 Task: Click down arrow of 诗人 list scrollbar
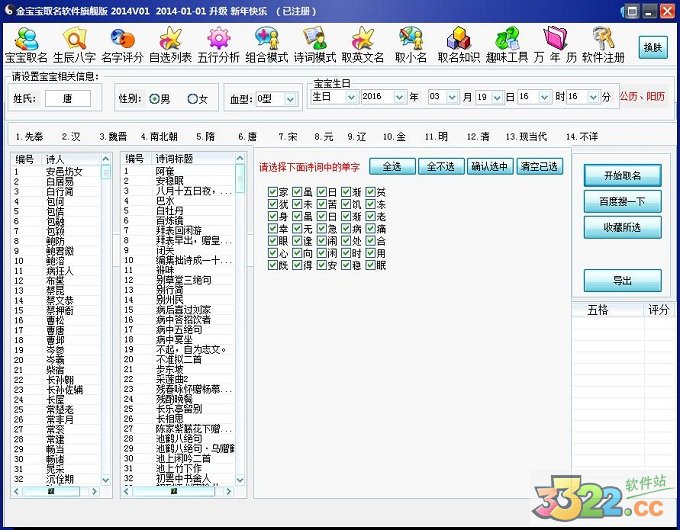106,480
